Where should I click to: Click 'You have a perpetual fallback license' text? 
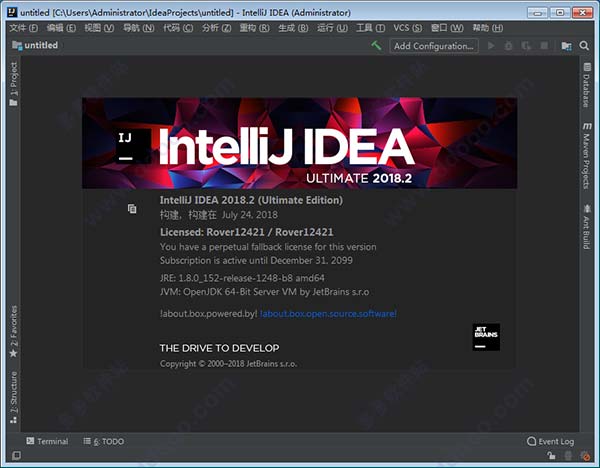tap(268, 247)
